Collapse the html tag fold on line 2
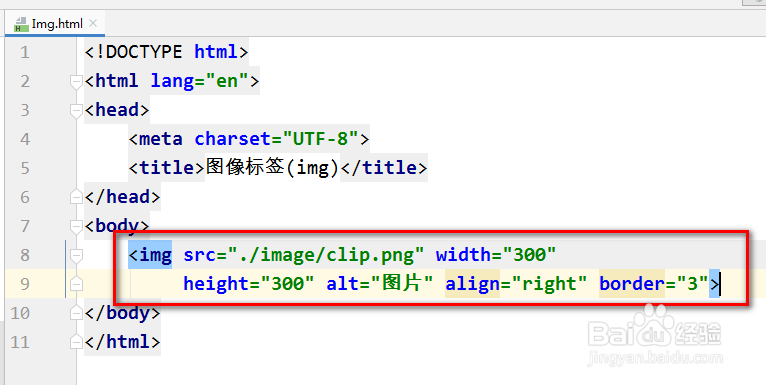The height and width of the screenshot is (385, 766). pyautogui.click(x=76, y=81)
